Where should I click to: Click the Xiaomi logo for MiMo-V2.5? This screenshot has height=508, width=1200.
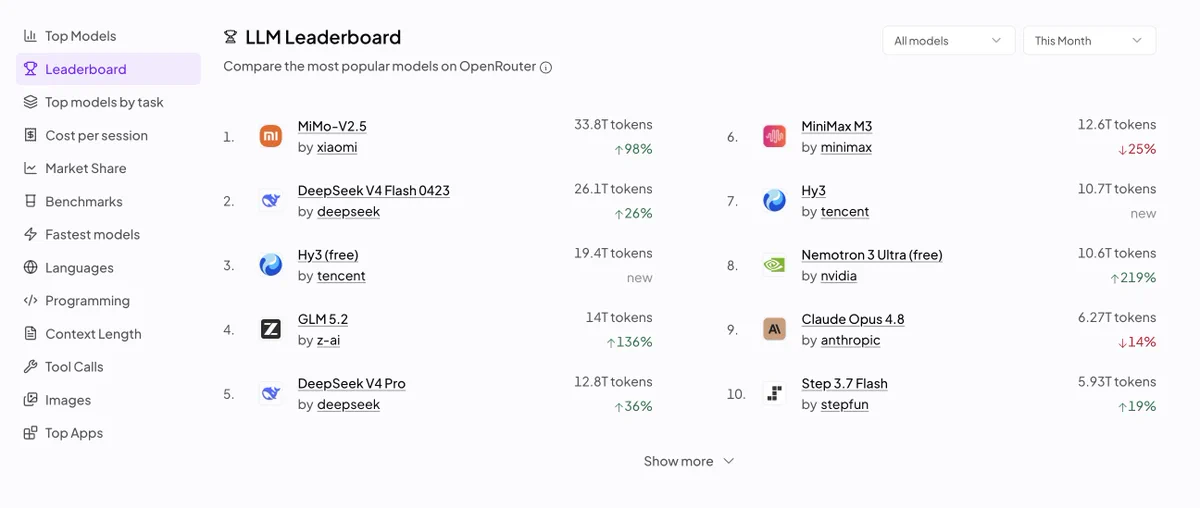click(x=270, y=136)
